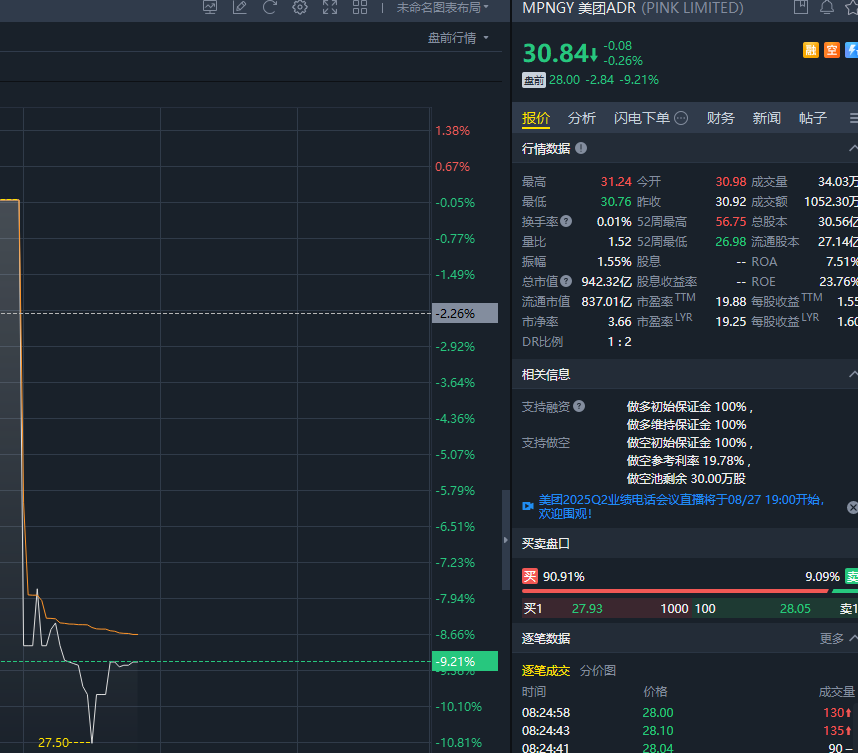Click the 1.38% top axis label

pyautogui.click(x=453, y=131)
